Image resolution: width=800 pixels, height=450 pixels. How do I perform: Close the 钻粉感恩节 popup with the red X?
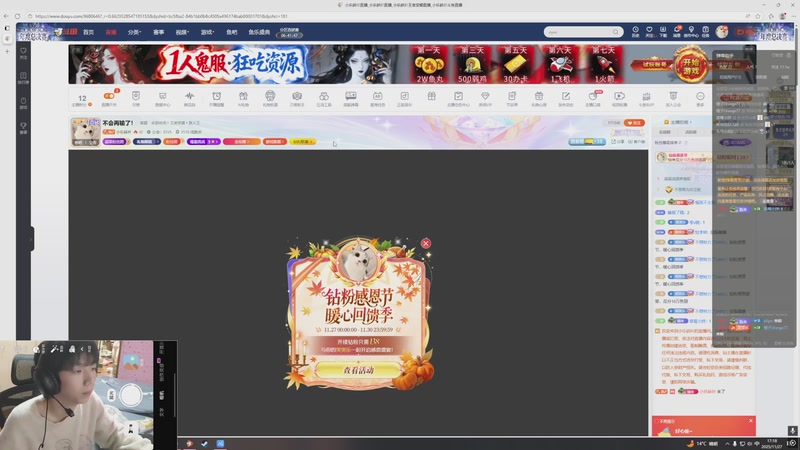coord(426,243)
